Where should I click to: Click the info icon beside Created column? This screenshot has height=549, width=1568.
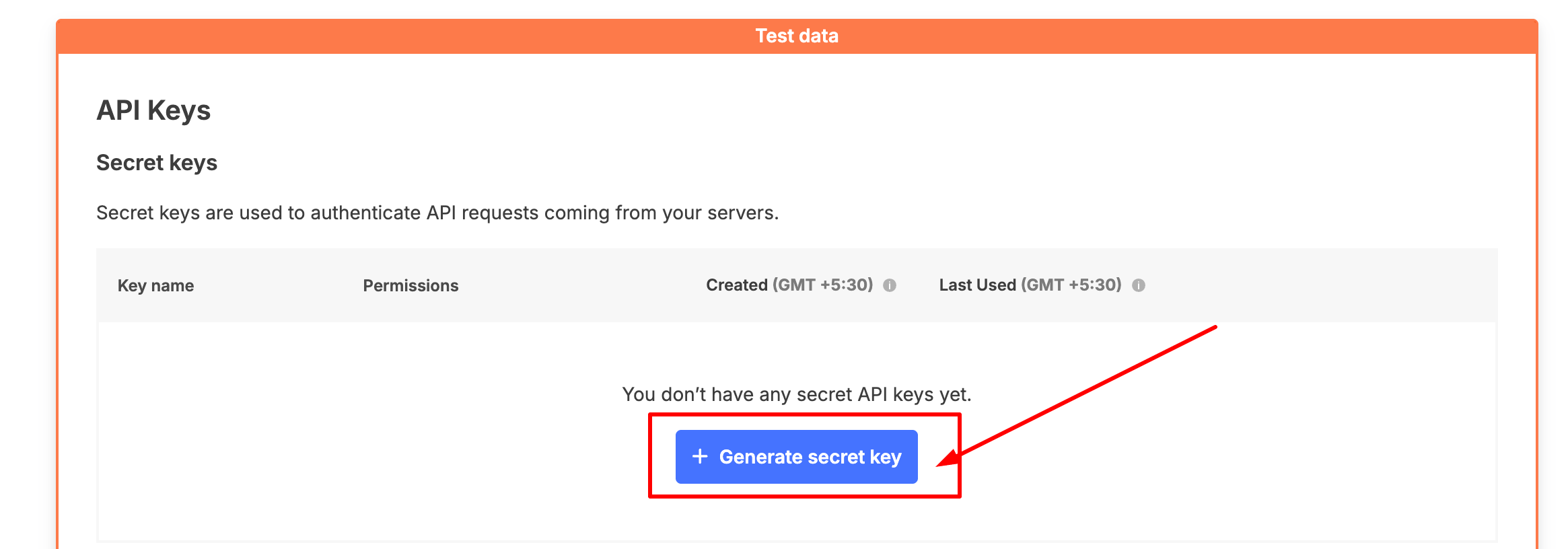[x=890, y=285]
